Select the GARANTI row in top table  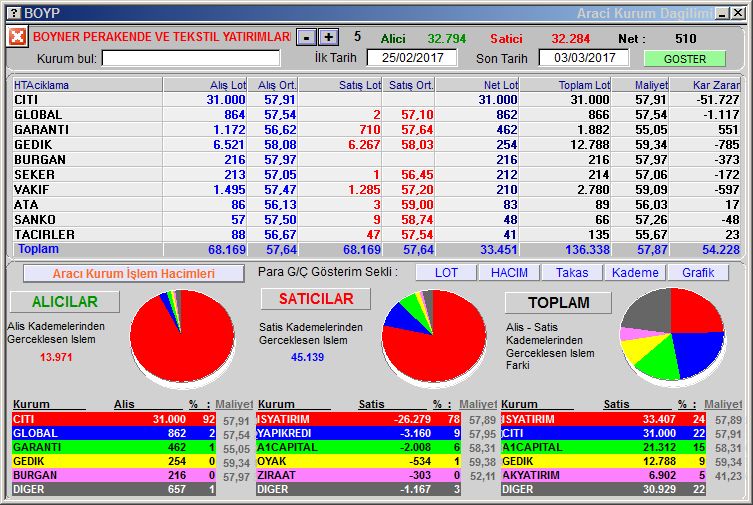click(376, 130)
